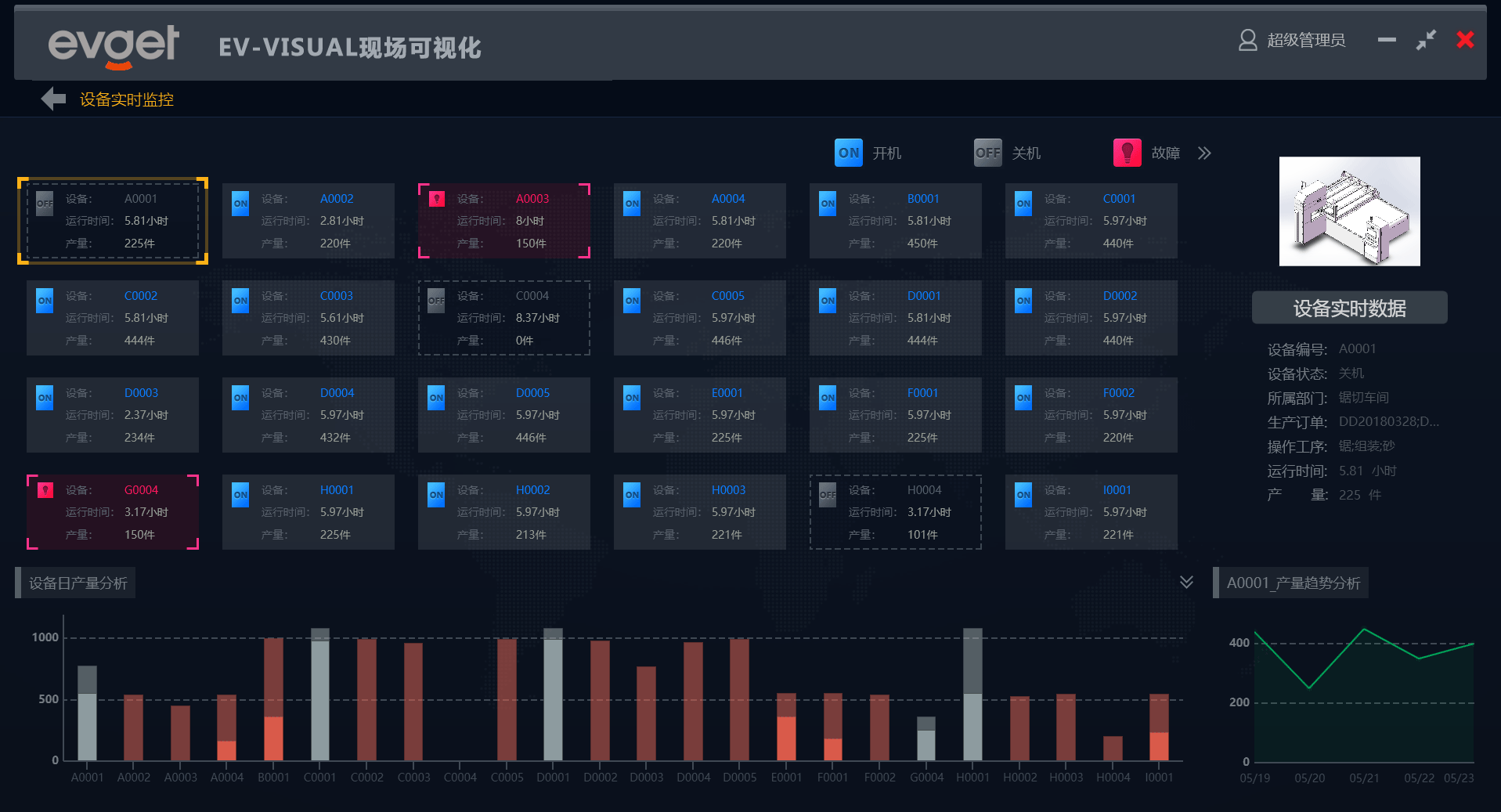Screen dimensions: 1501x812
Task: Click the equipment 3D model thumbnail
Action: [1348, 211]
